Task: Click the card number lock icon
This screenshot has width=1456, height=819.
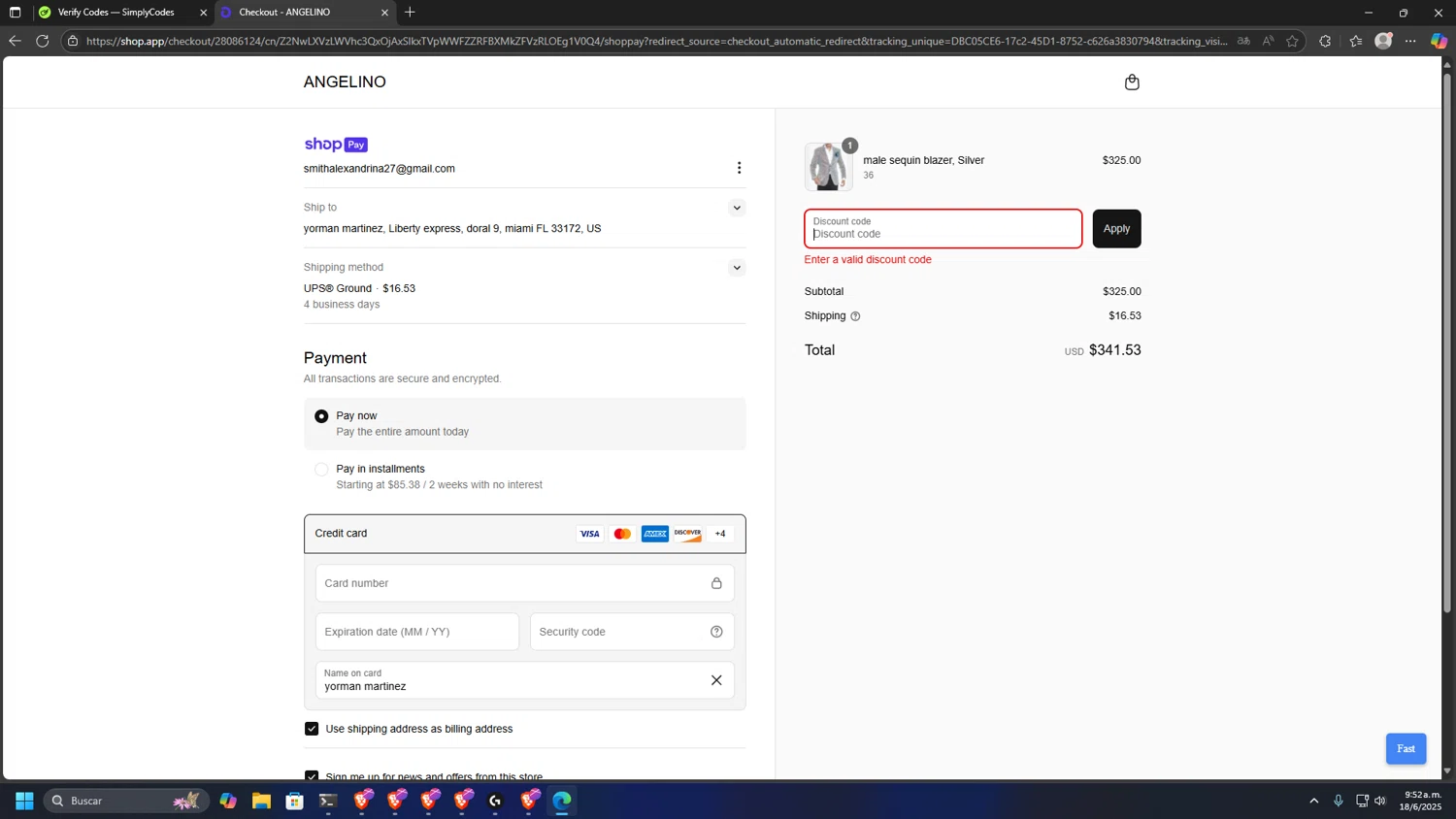Action: [716, 583]
